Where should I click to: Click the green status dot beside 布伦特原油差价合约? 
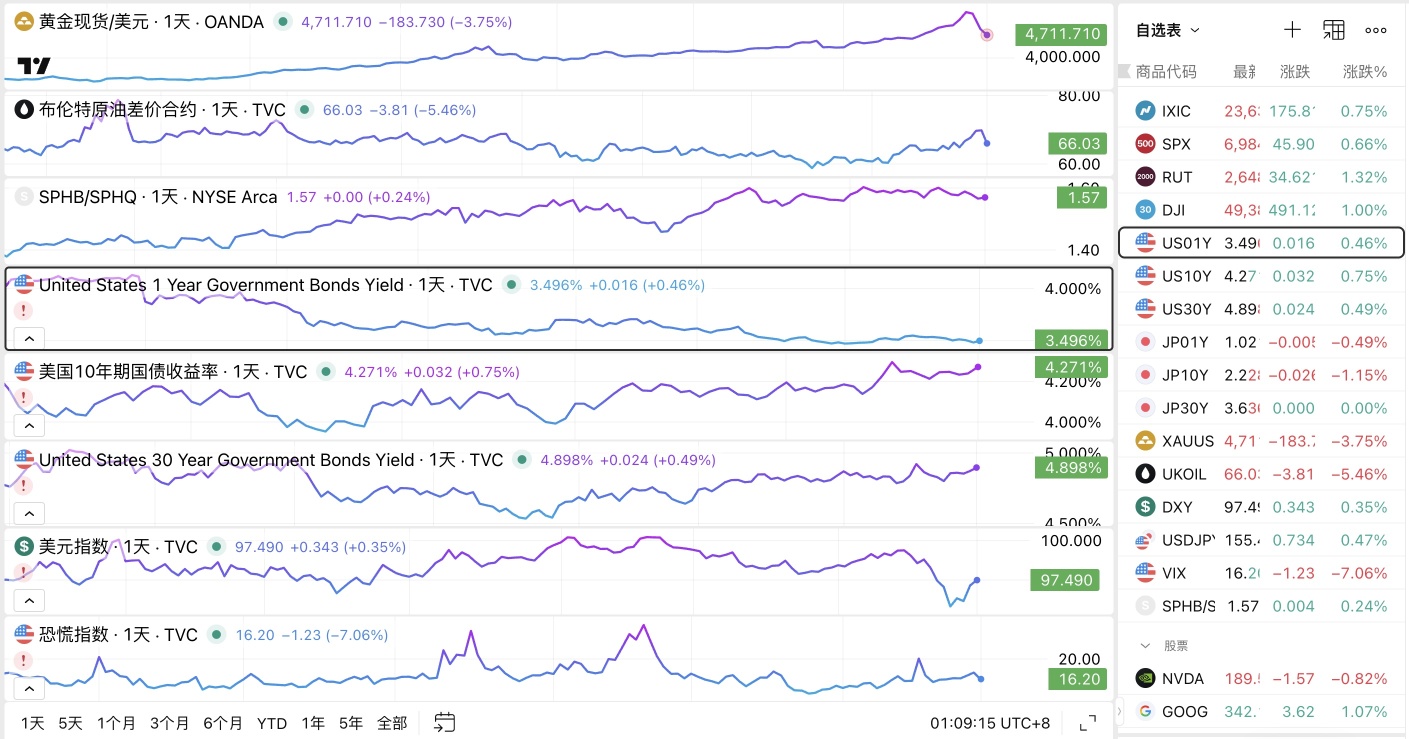[x=305, y=110]
